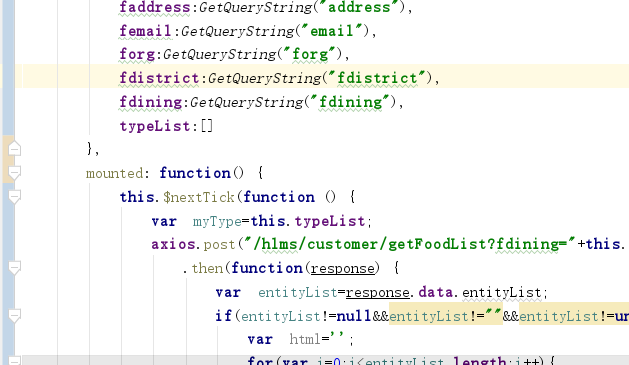629x365 pixels.
Task: Click the post method name
Action: pyautogui.click(x=219, y=245)
